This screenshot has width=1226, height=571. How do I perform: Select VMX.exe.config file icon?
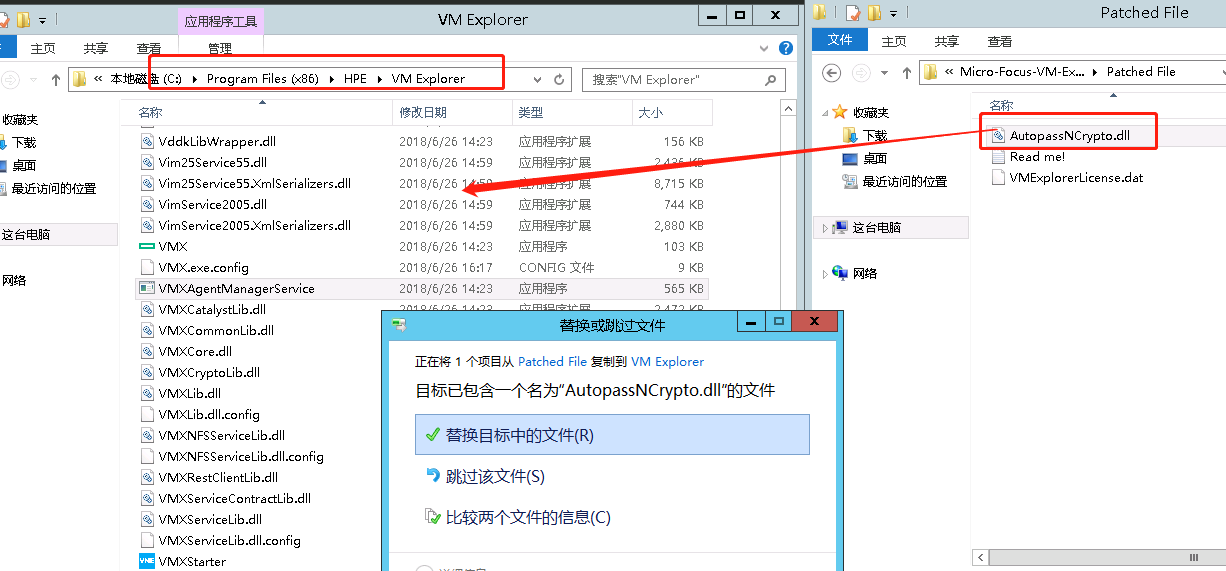147,268
